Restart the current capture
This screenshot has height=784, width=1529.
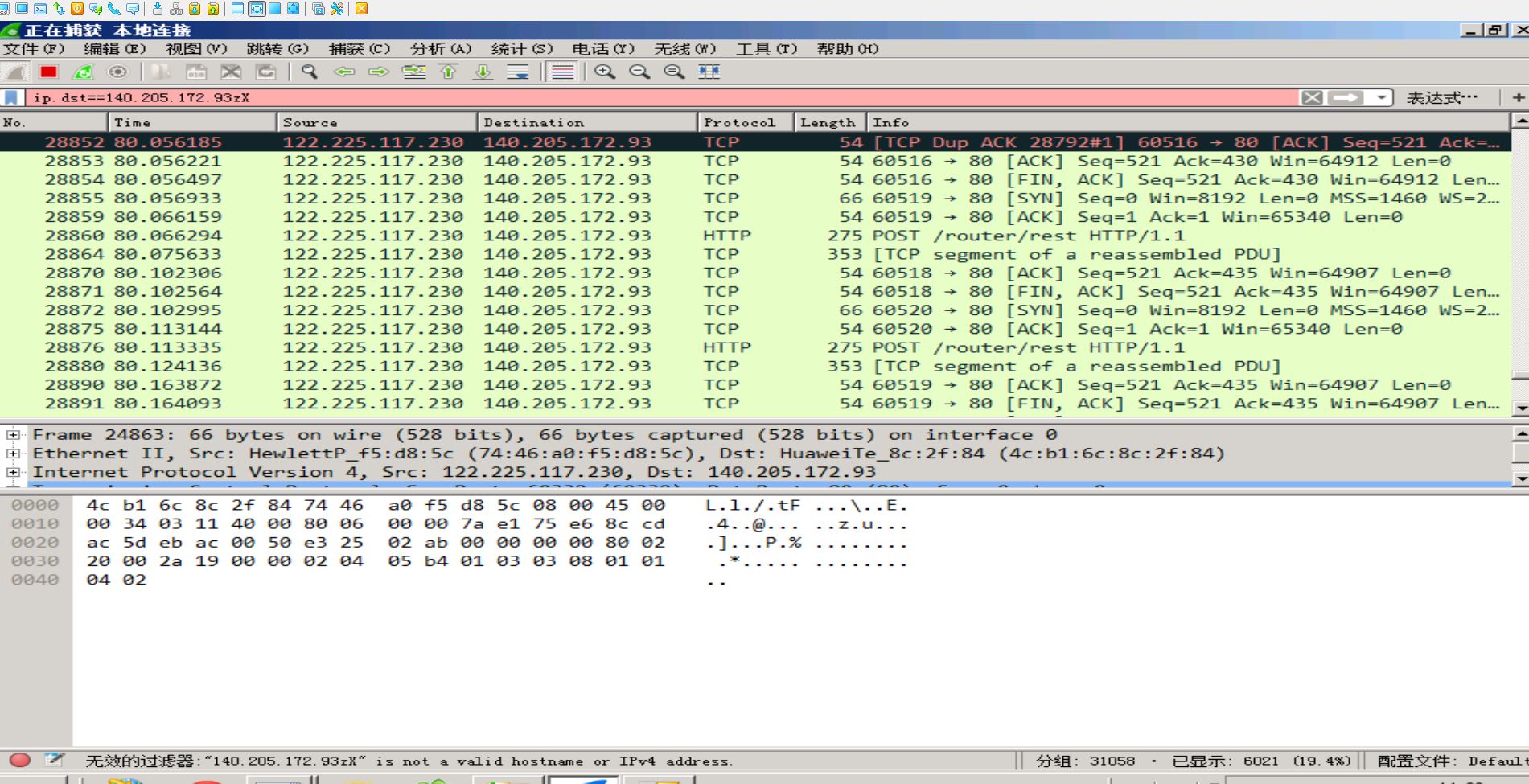(x=83, y=72)
